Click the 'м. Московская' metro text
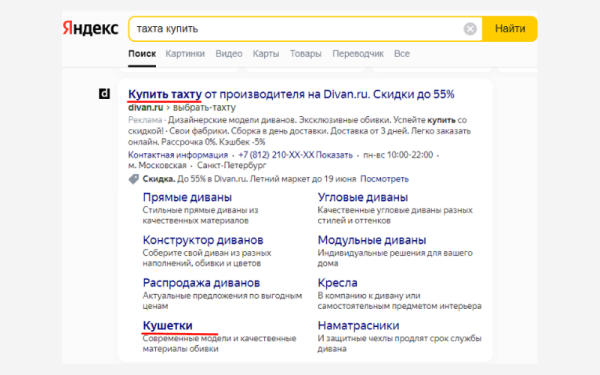This screenshot has height=375, width=600. (x=157, y=166)
